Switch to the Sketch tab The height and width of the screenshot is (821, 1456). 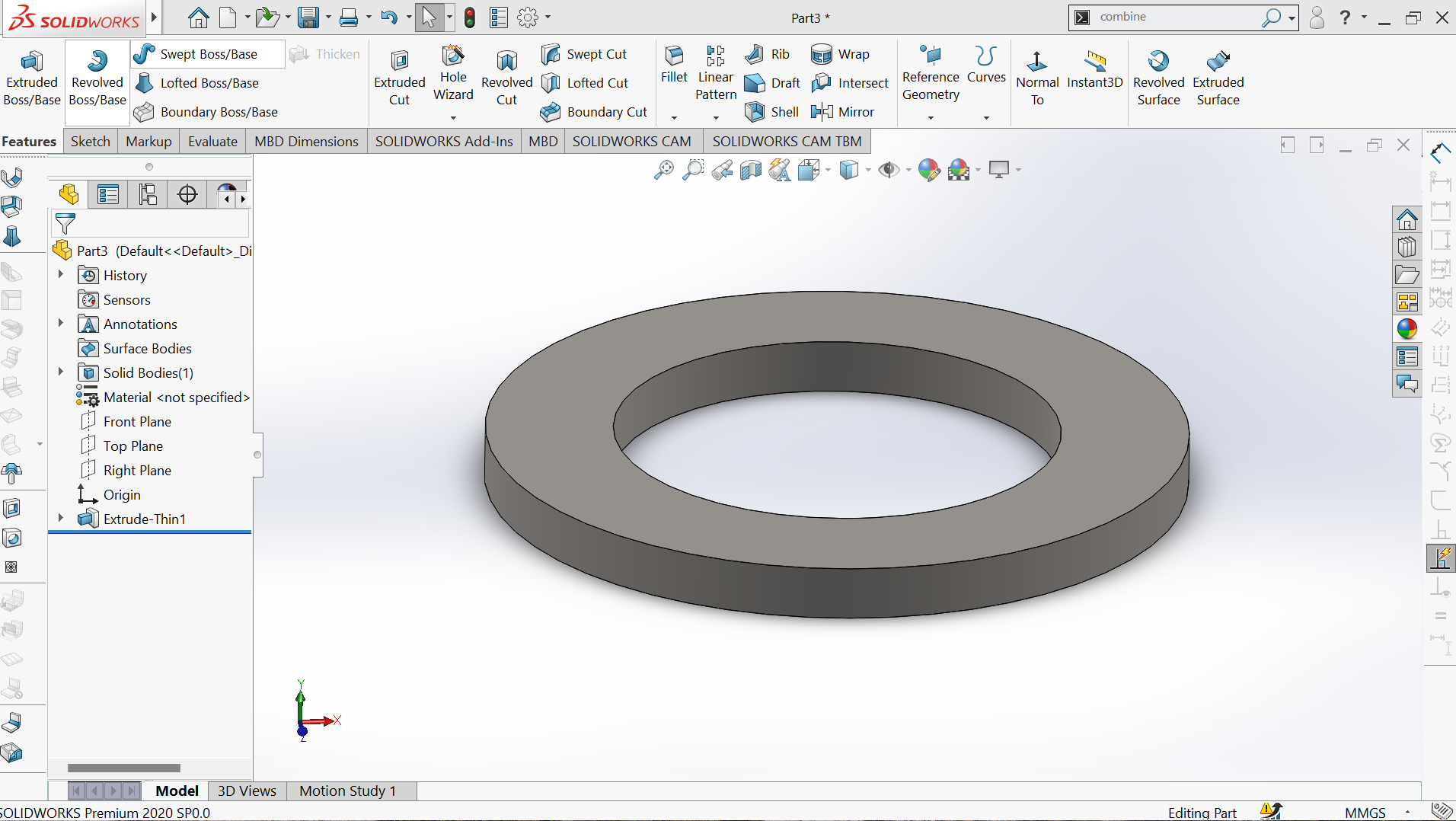[x=90, y=142]
